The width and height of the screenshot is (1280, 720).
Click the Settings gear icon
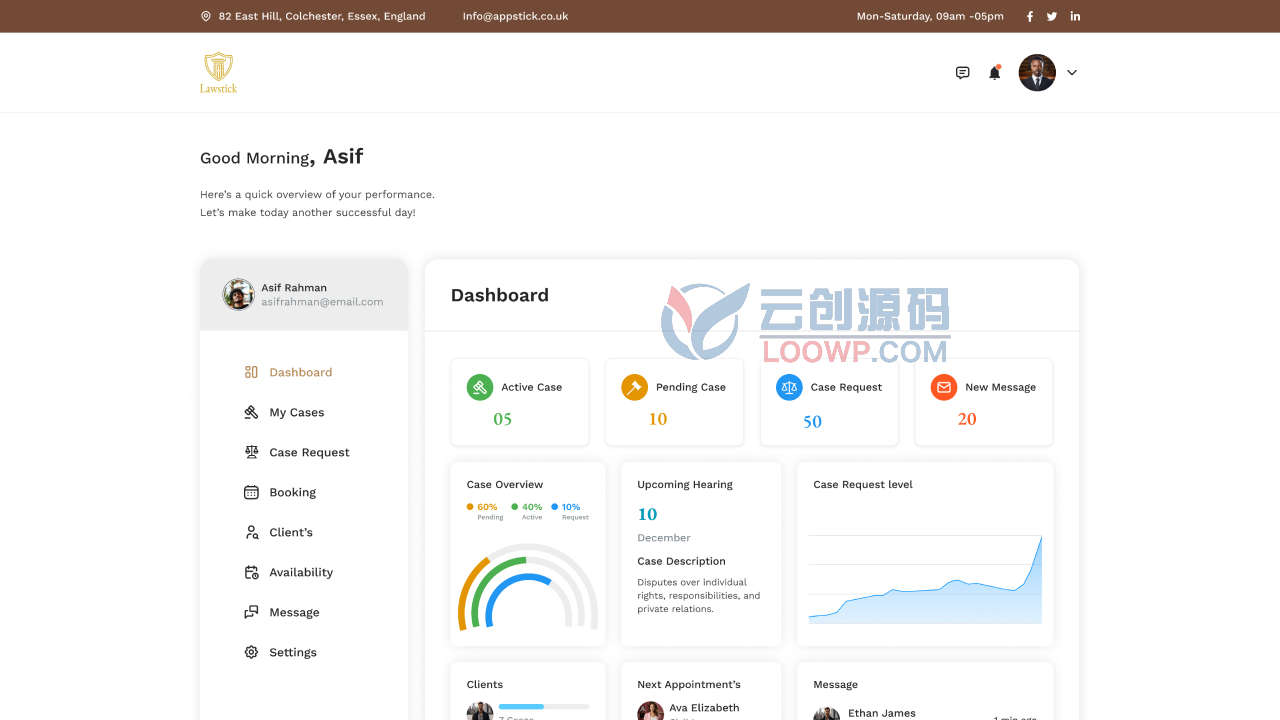[x=251, y=652]
